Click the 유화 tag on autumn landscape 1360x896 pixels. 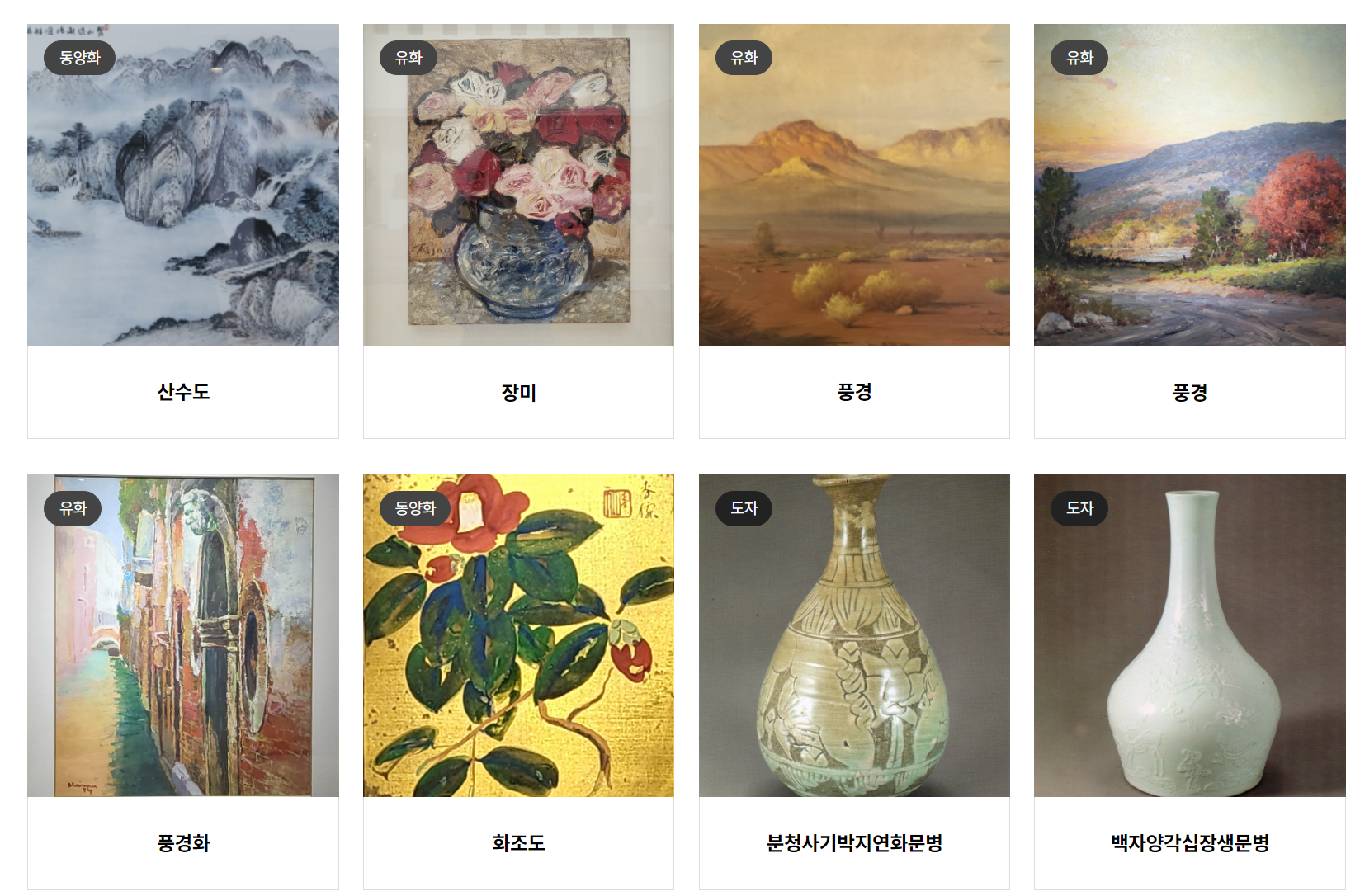tap(1079, 58)
